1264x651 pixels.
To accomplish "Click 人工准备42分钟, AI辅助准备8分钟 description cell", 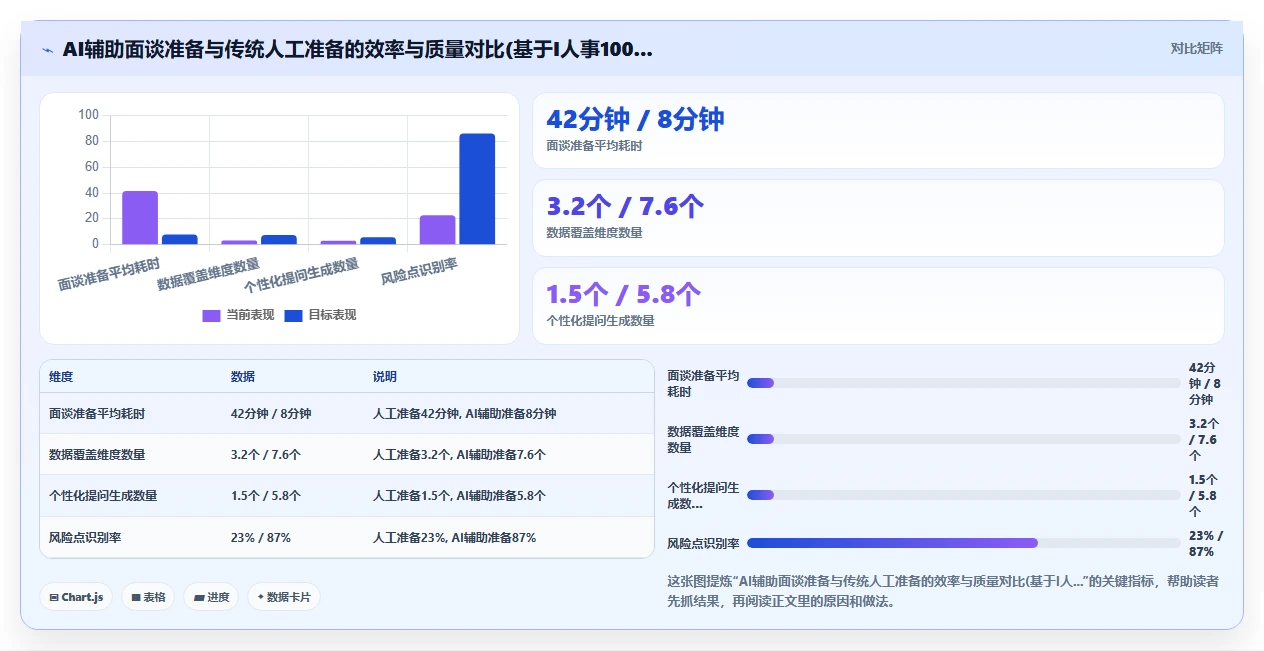I will (464, 413).
